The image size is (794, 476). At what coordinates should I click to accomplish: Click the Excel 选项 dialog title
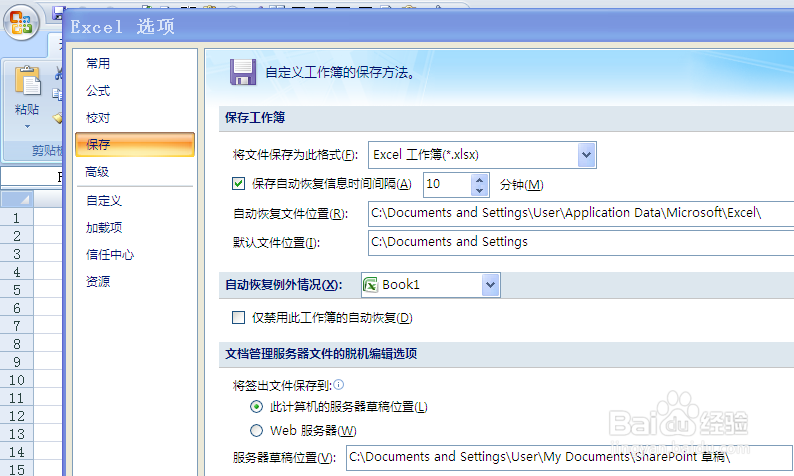point(123,26)
